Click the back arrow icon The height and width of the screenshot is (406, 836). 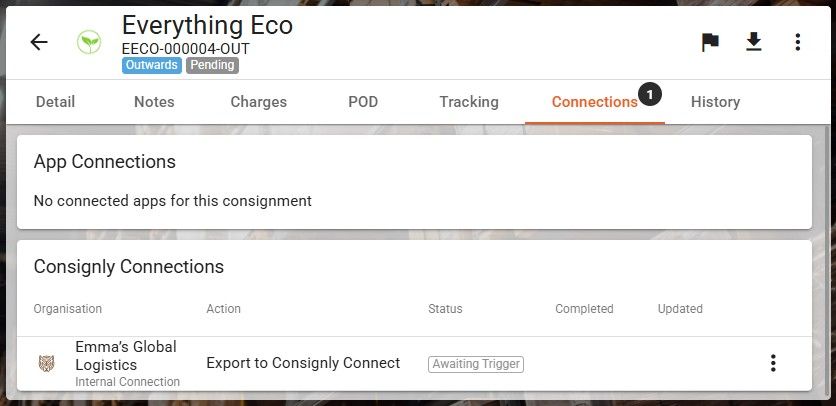[39, 42]
